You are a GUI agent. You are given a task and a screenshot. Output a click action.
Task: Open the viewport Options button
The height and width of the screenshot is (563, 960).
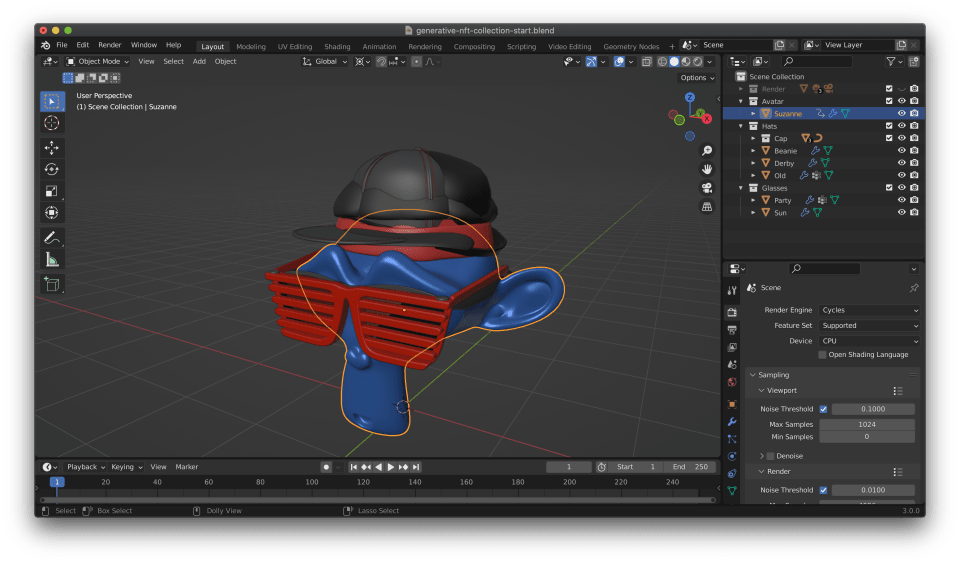pos(696,77)
